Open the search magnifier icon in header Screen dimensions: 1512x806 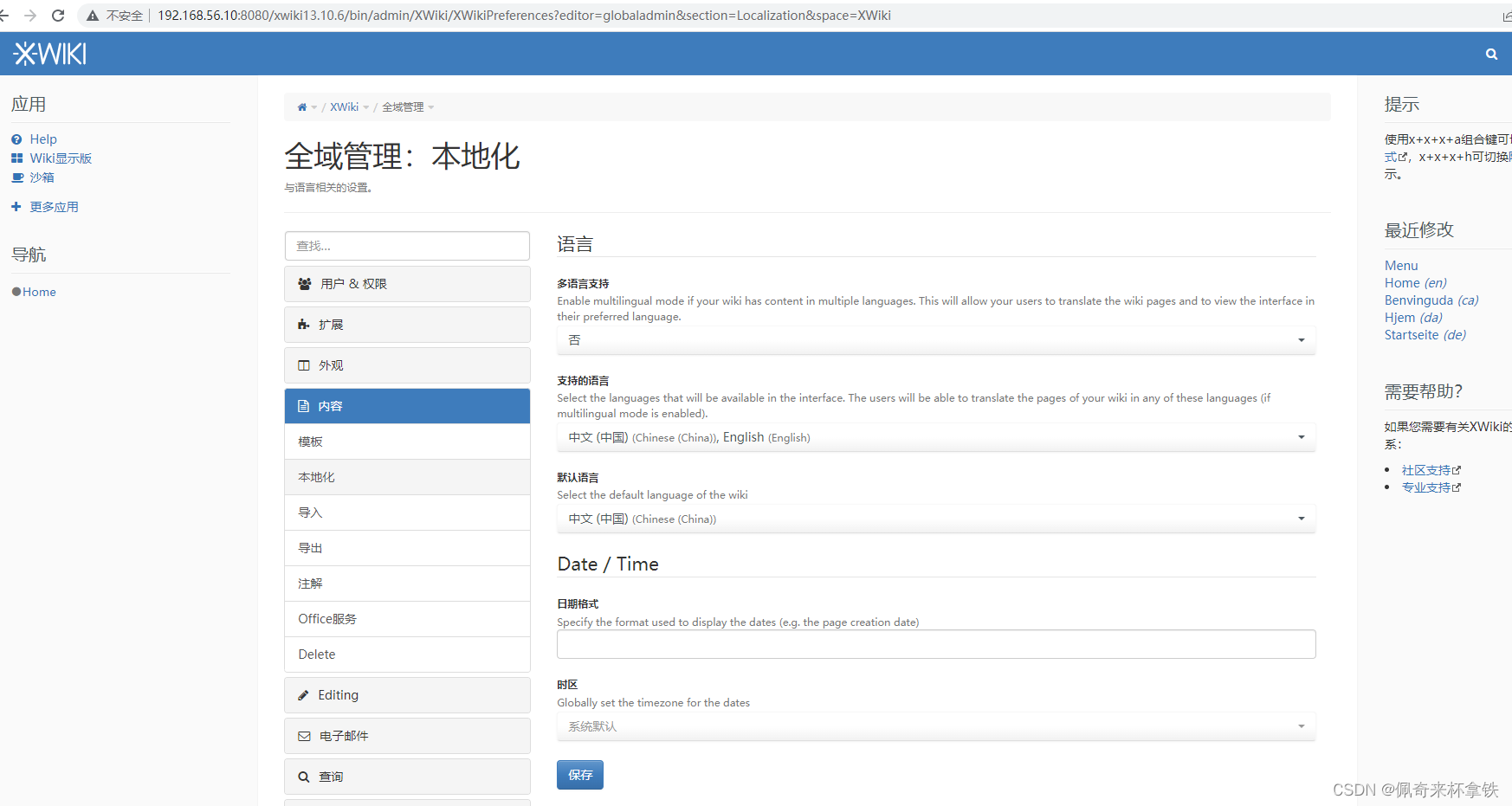pyautogui.click(x=1491, y=54)
